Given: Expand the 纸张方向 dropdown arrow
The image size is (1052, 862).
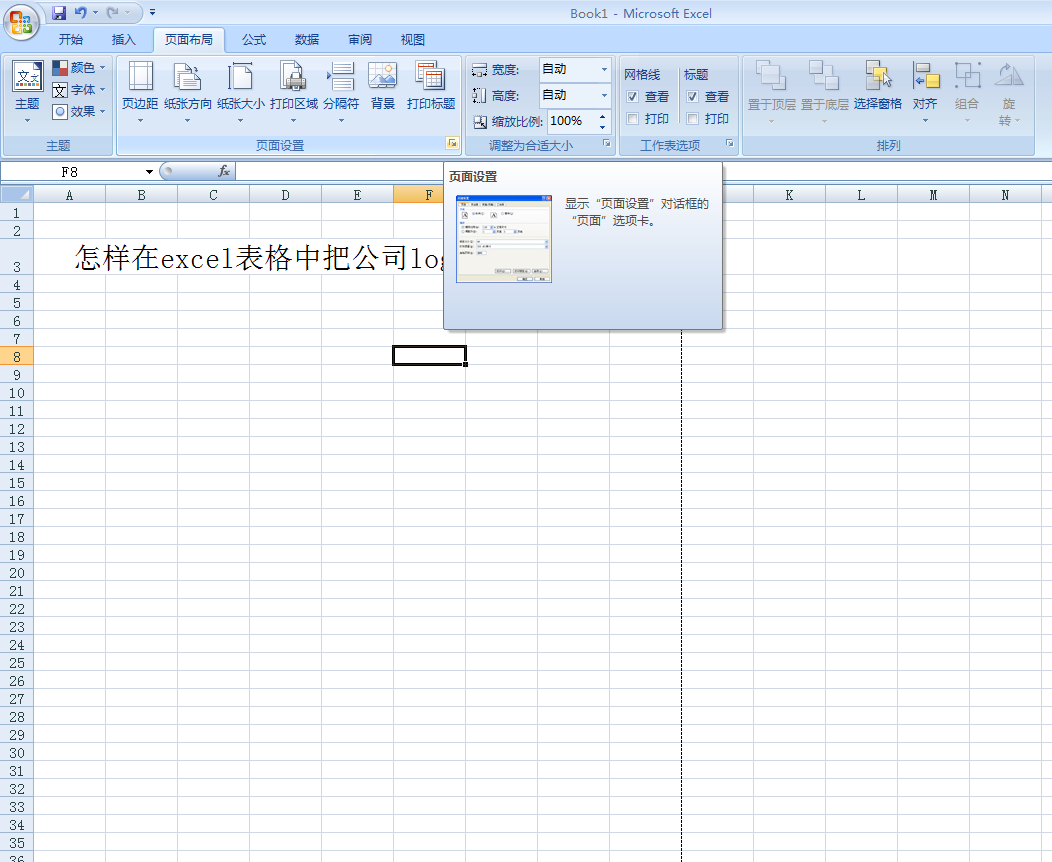Looking at the screenshot, I should [187, 121].
